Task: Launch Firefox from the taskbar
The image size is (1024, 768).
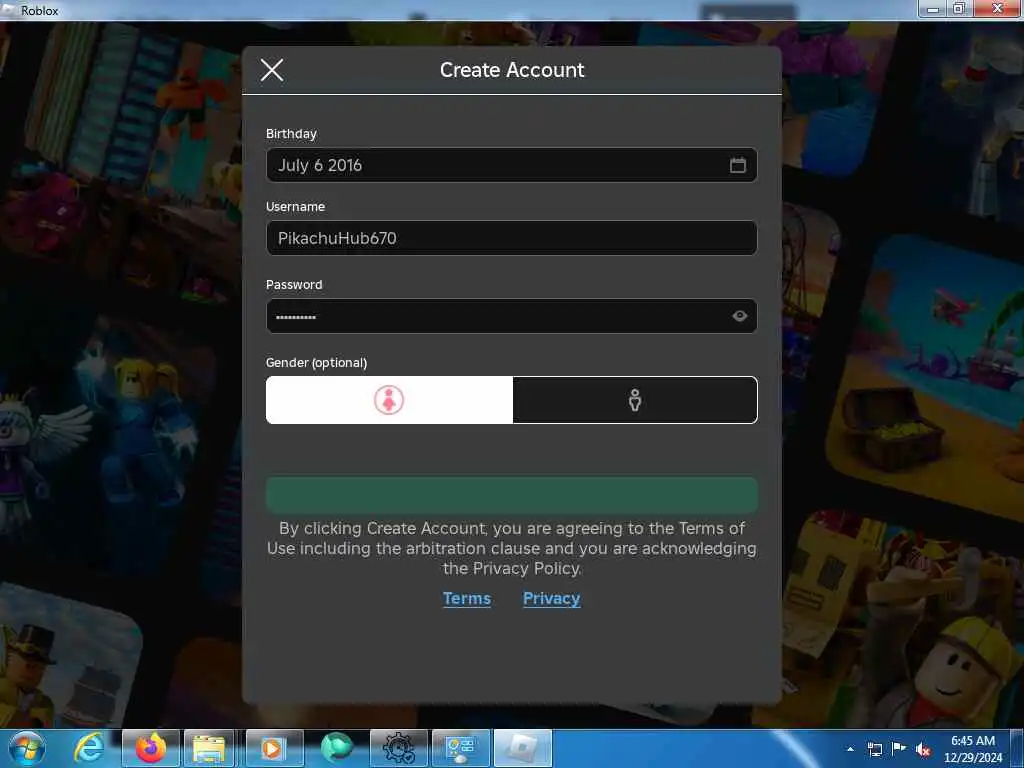Action: 150,748
